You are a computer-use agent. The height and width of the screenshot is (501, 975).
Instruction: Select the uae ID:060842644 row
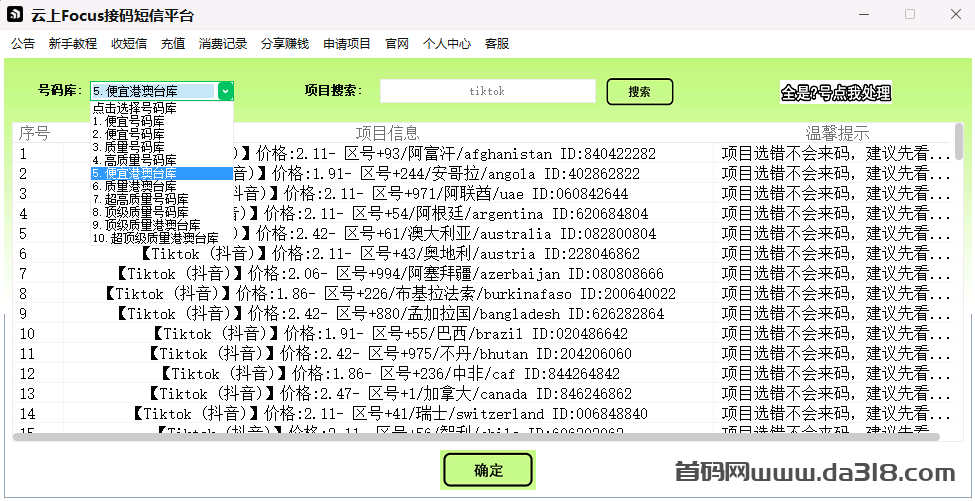point(484,193)
